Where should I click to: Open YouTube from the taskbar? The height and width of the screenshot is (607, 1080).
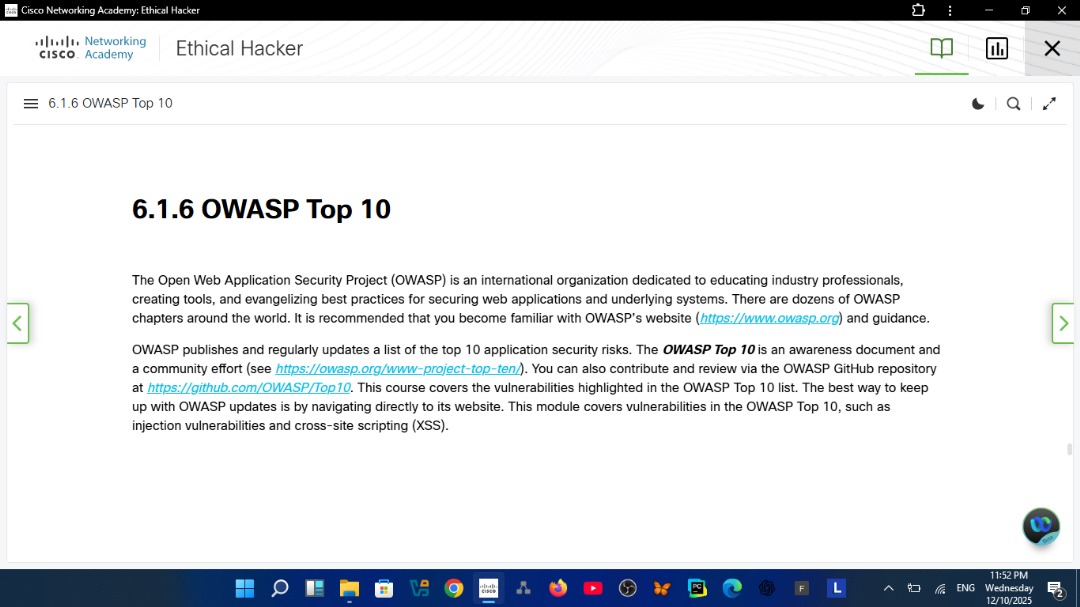point(592,588)
